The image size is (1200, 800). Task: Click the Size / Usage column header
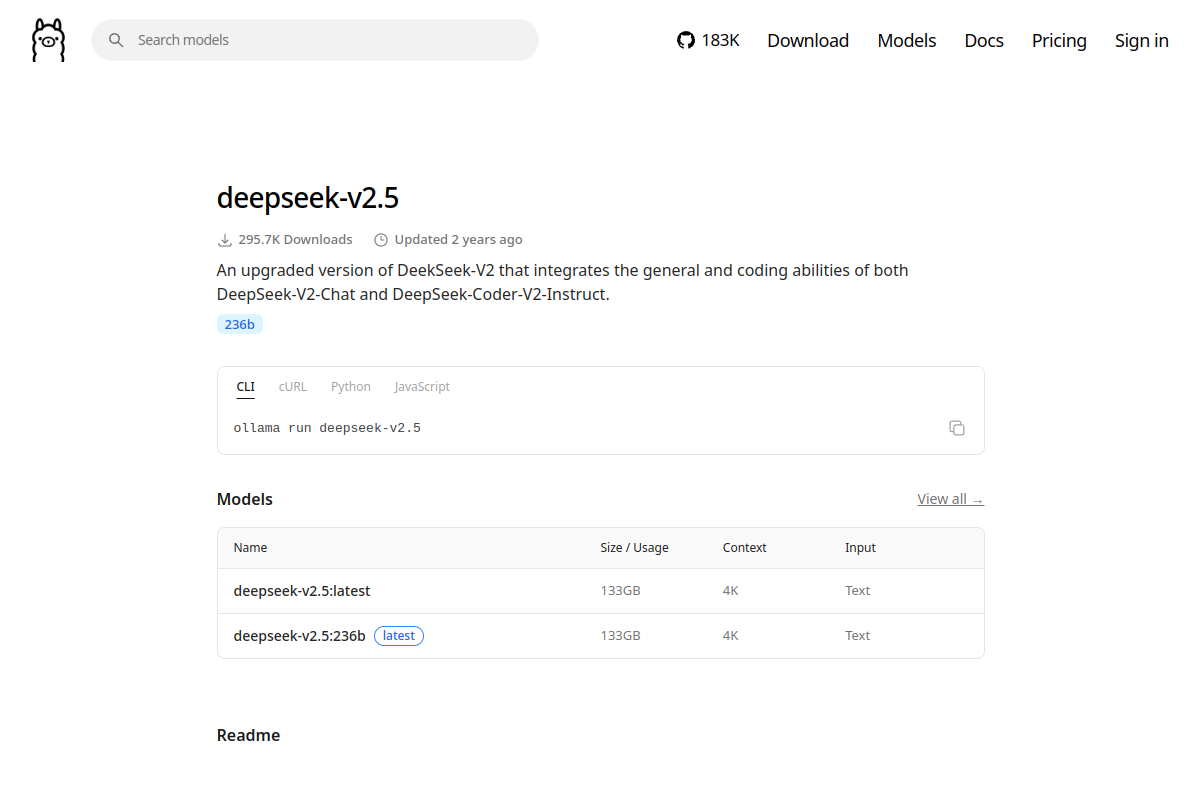[x=635, y=548]
